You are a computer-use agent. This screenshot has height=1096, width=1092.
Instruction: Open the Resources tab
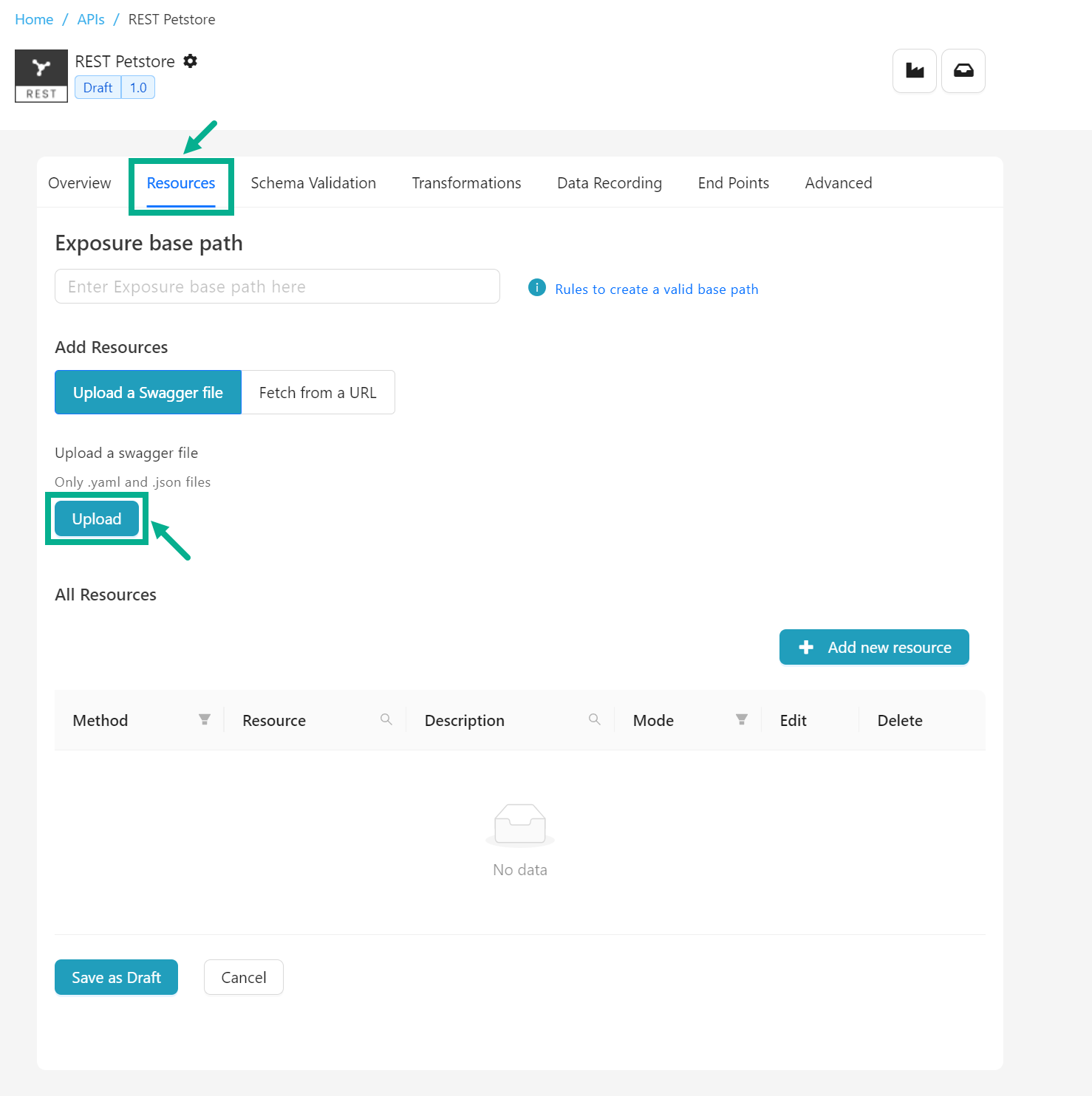[181, 183]
